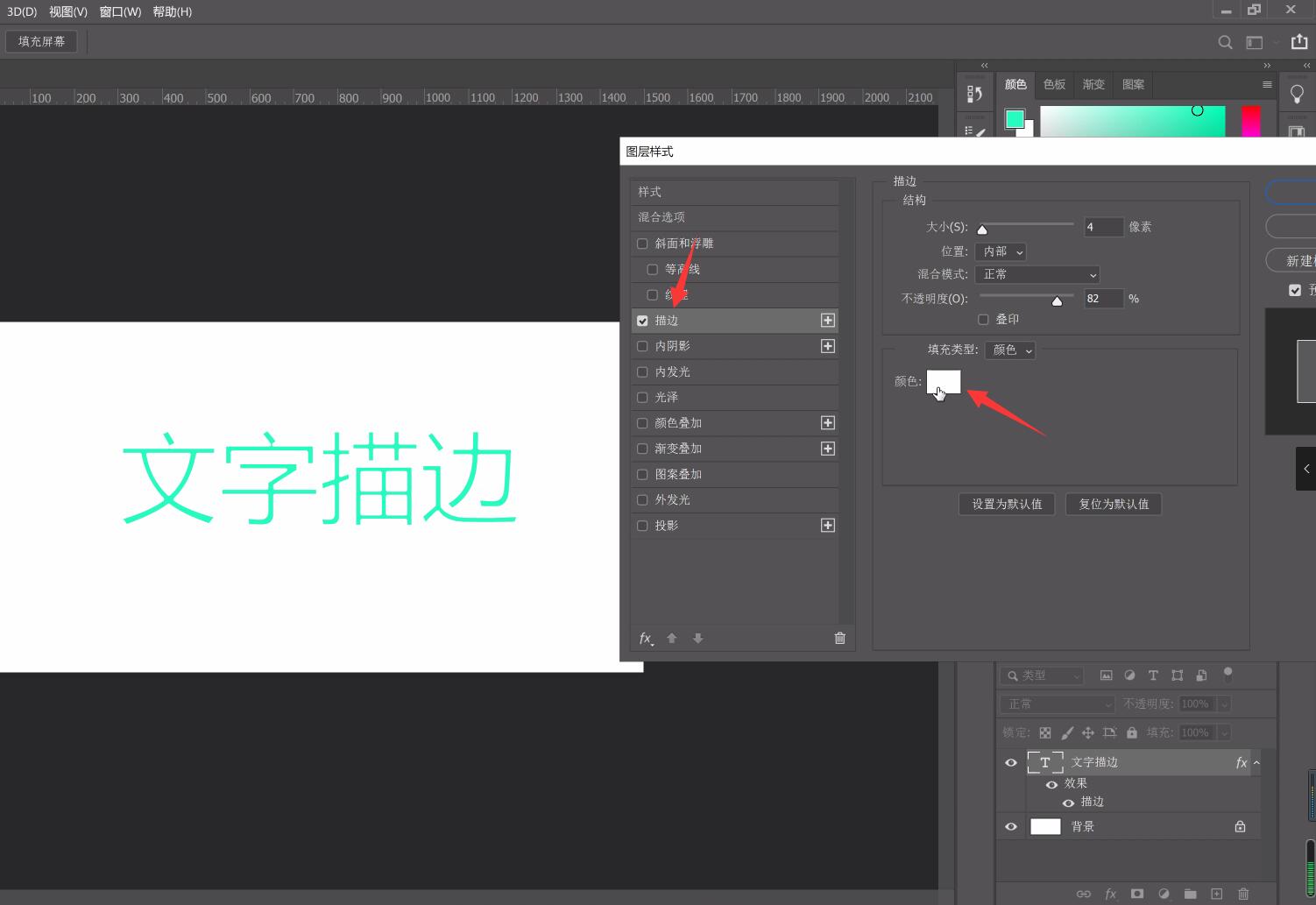The height and width of the screenshot is (905, 1316).
Task: Lock all padlock icon in Layers panel
Action: tap(1132, 732)
